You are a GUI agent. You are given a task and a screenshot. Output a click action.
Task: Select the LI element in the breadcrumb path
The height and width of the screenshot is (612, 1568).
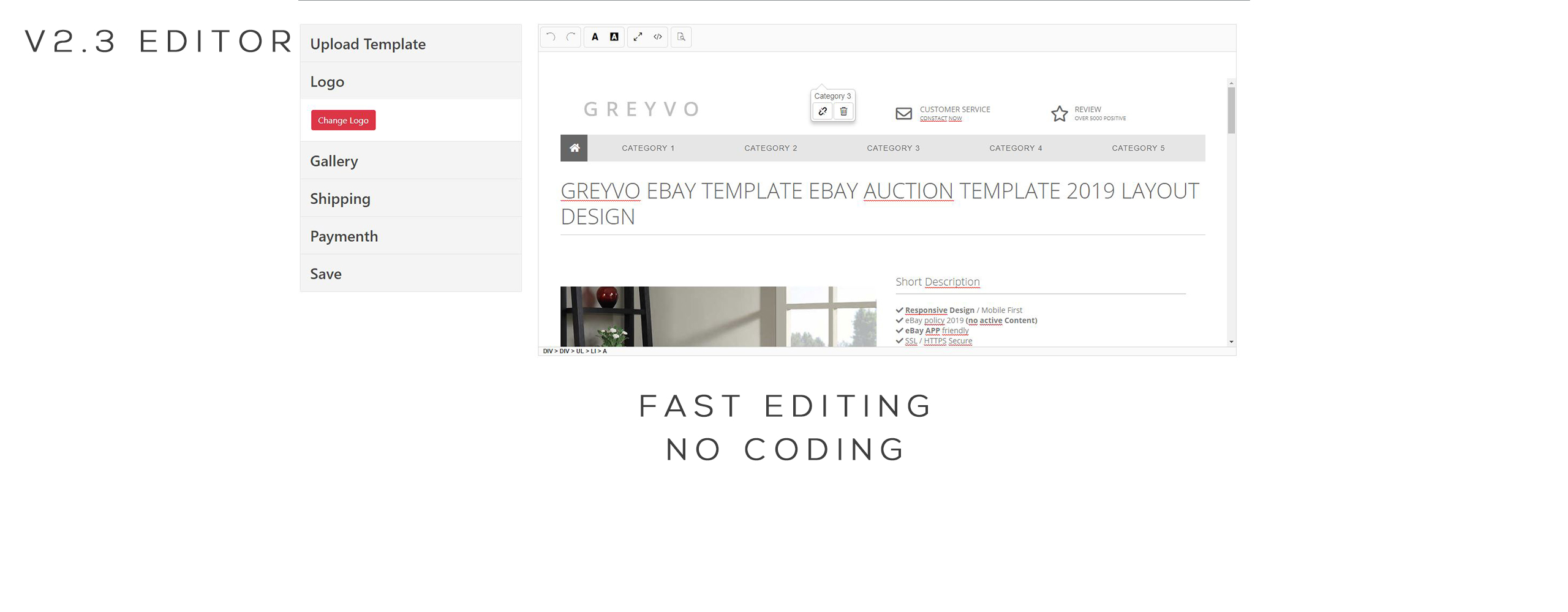[x=593, y=351]
